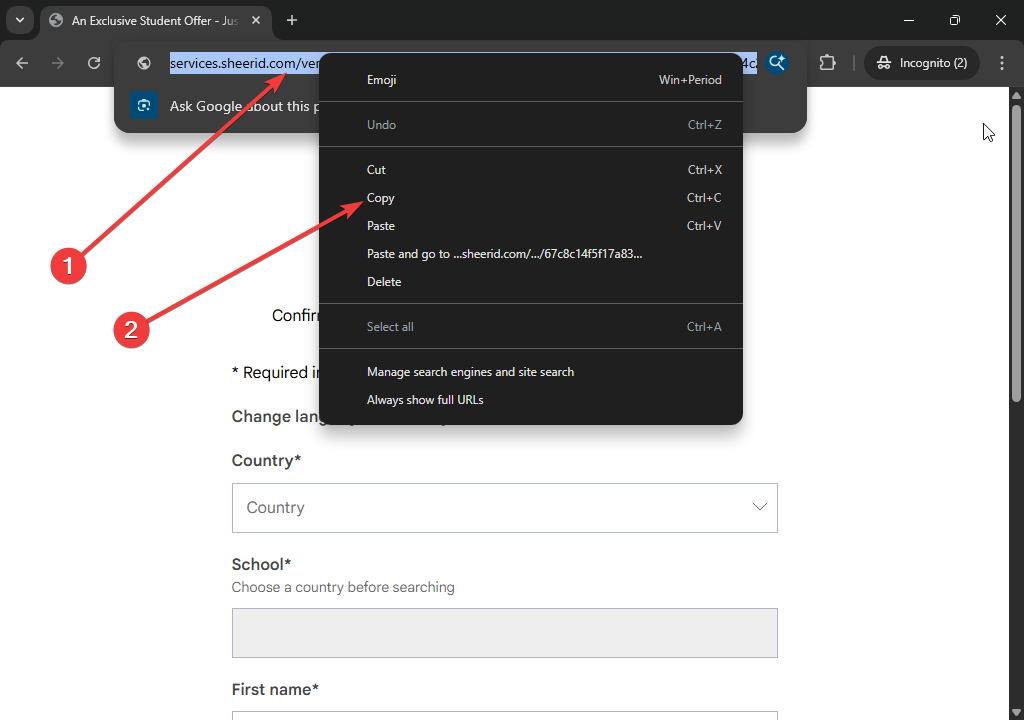
Task: Click the browser back arrow
Action: [x=22, y=63]
